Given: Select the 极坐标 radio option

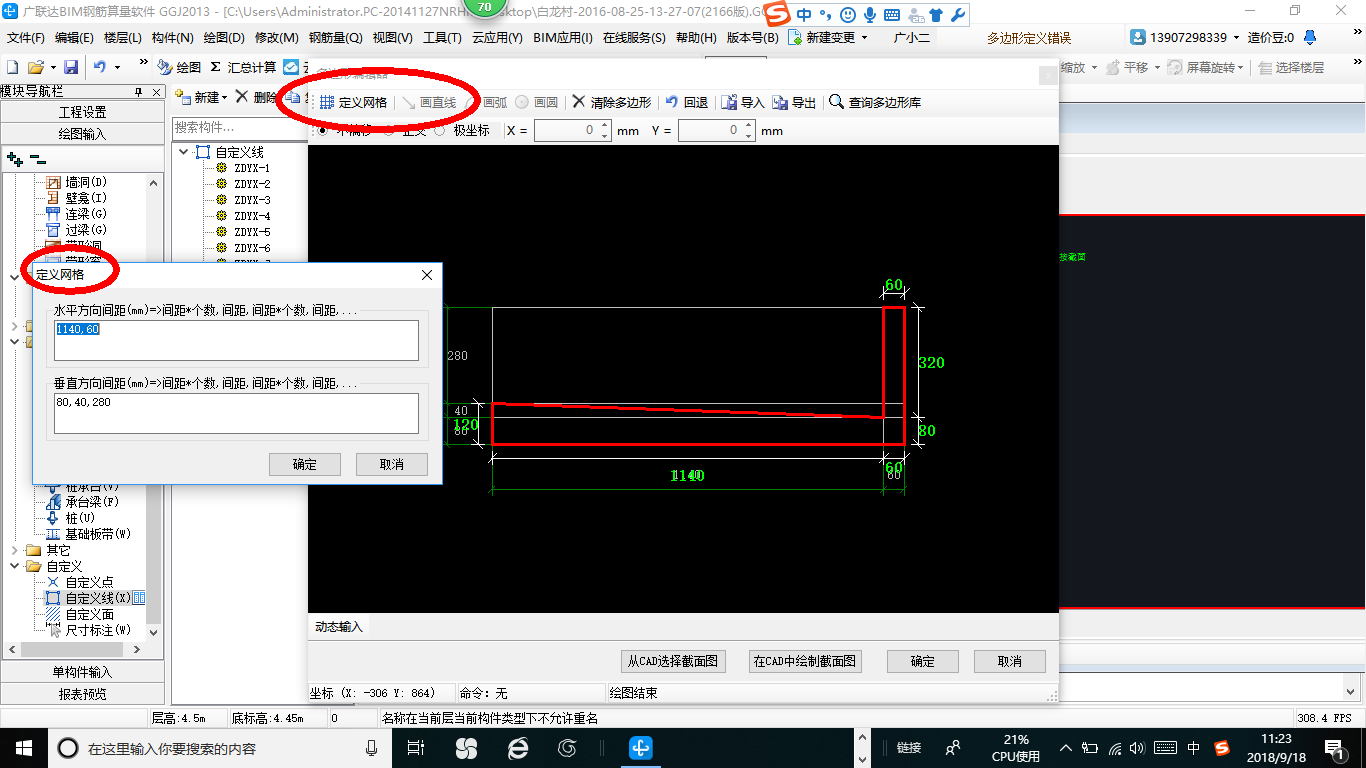Looking at the screenshot, I should coord(440,130).
